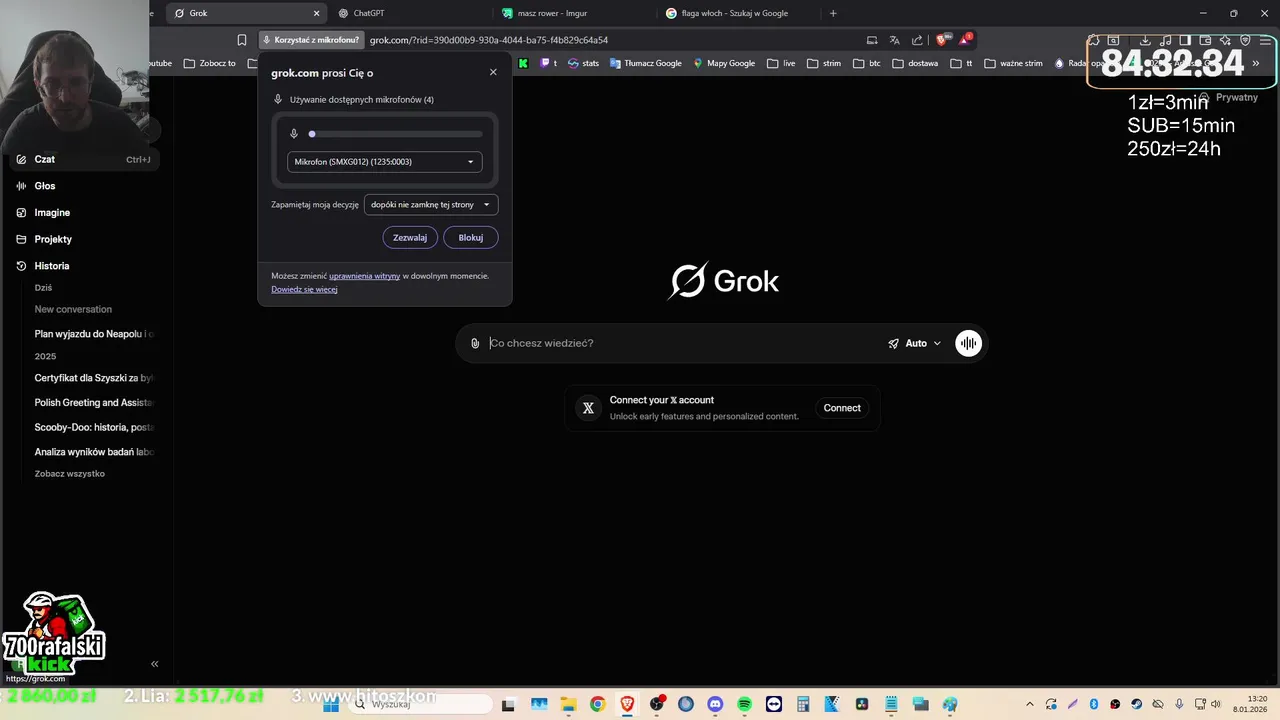Close the Grok browser tab
The height and width of the screenshot is (720, 1280).
point(317,13)
